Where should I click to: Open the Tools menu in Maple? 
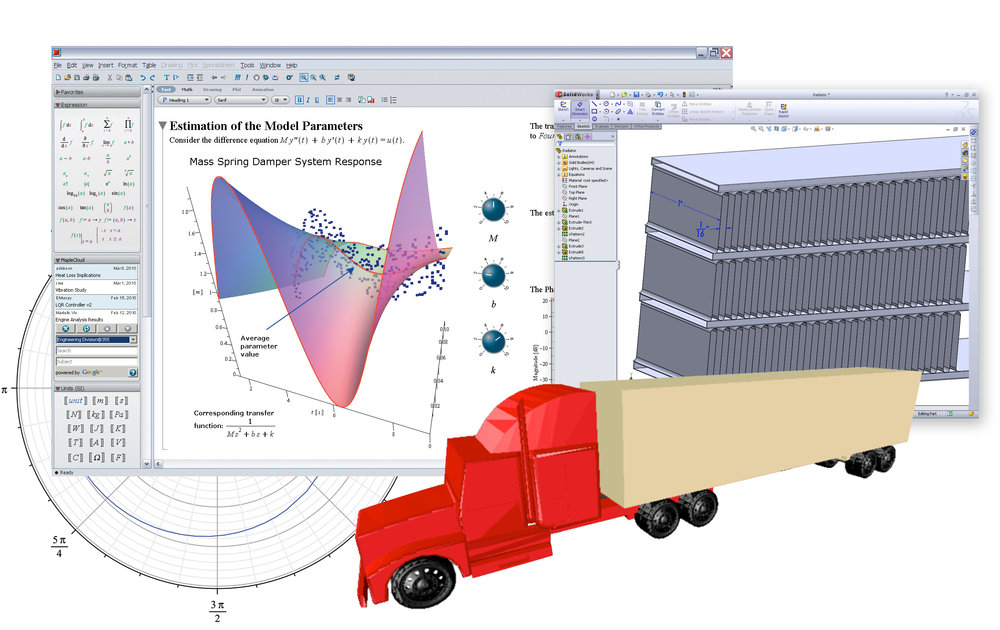[x=247, y=64]
